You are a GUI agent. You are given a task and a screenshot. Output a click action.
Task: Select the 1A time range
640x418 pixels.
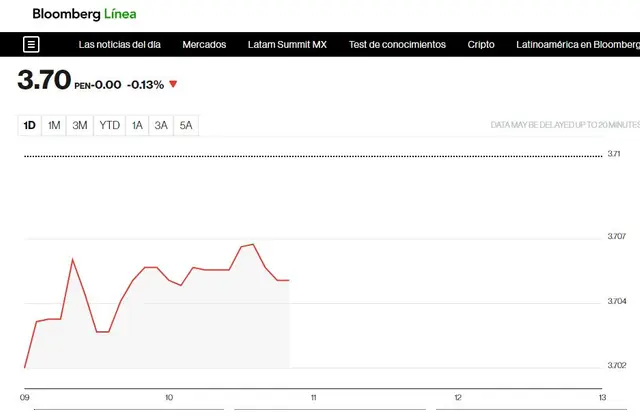137,125
